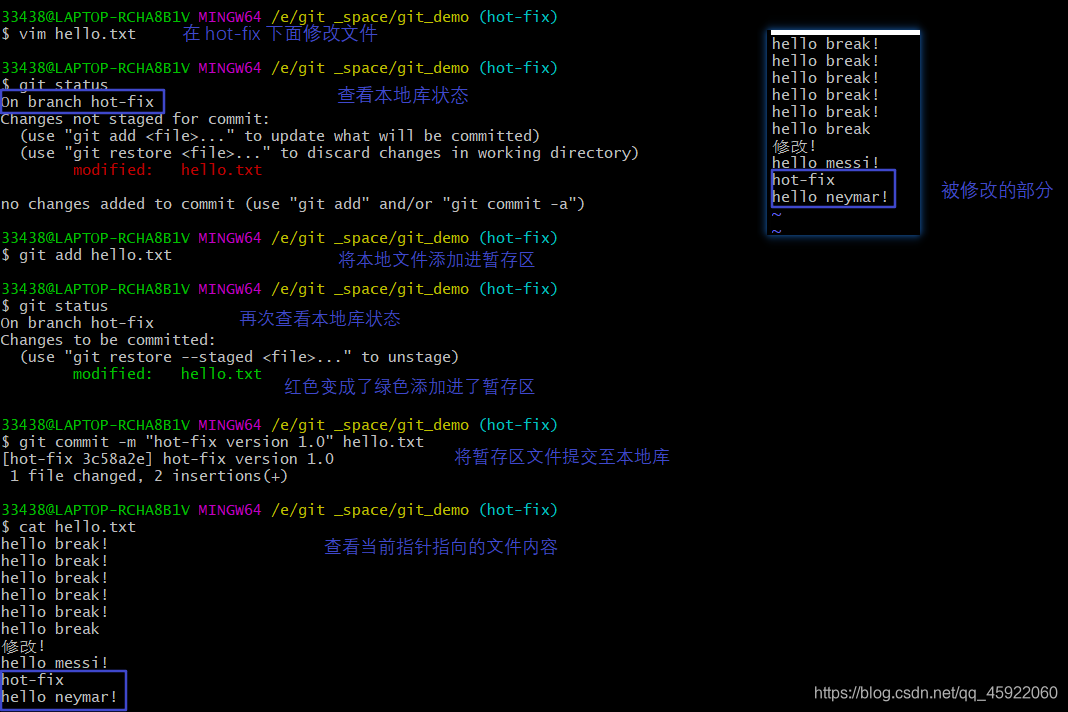The image size is (1068, 712).
Task: Select the 'On branch hot-fix' status line near top
Action: tap(78, 102)
